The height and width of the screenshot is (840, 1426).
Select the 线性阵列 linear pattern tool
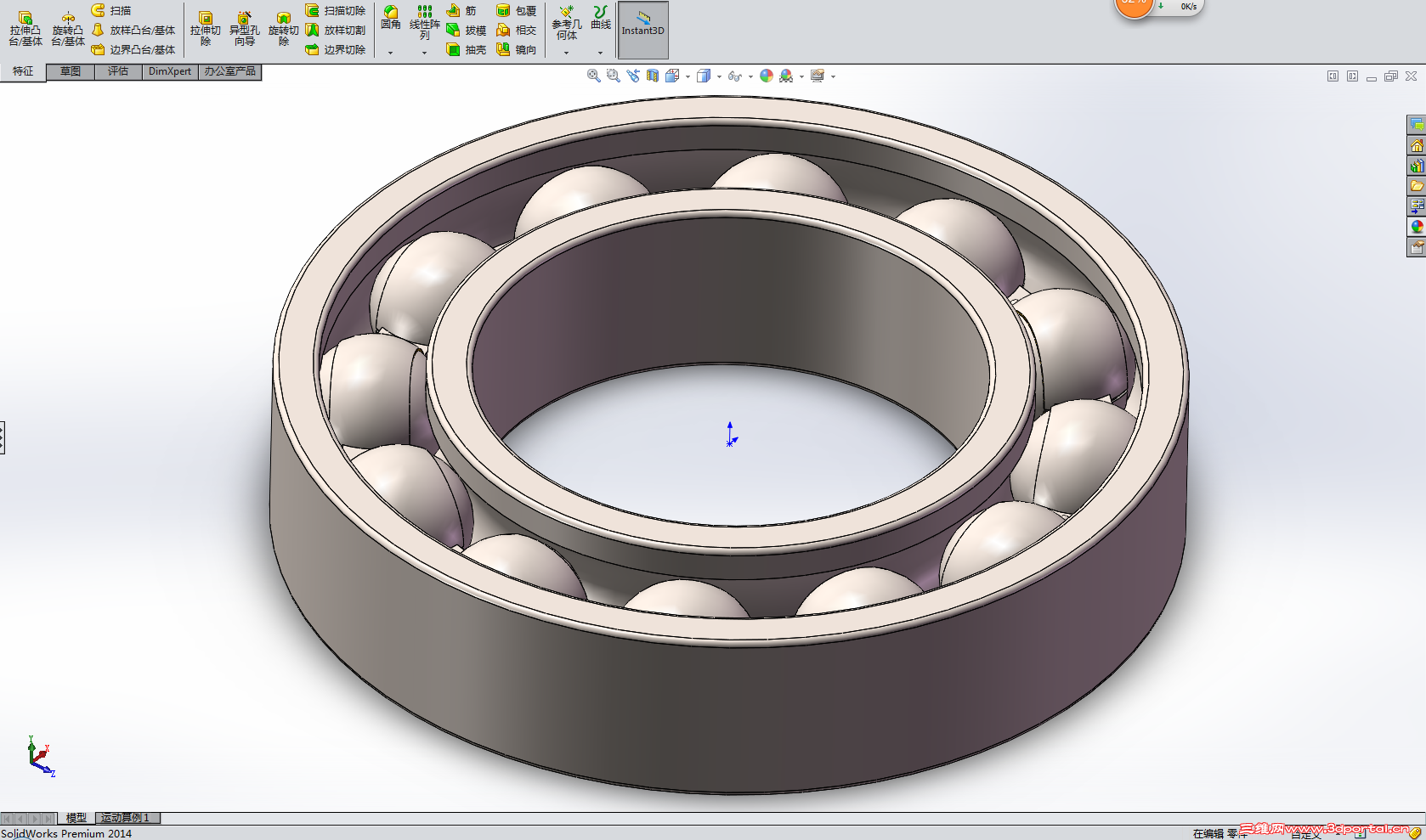[x=425, y=22]
